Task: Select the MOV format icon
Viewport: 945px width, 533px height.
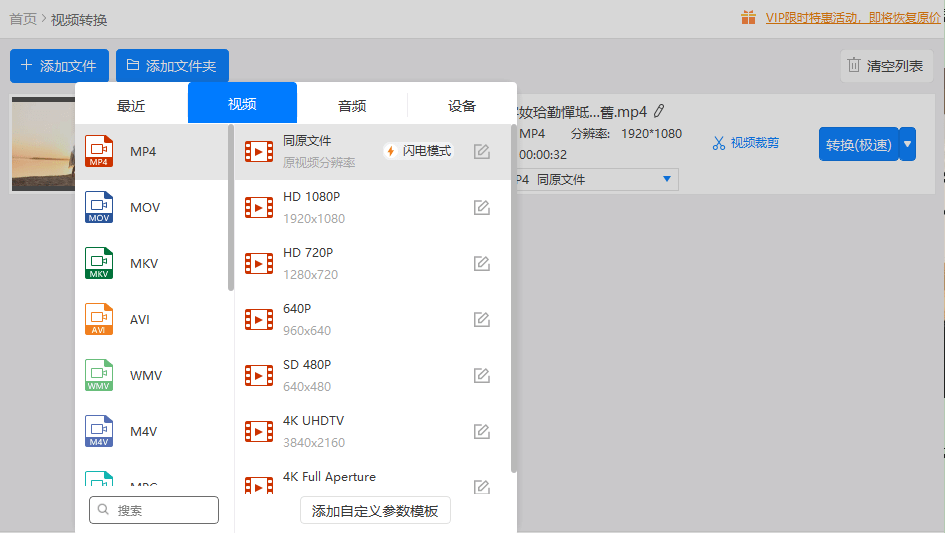Action: click(x=99, y=208)
